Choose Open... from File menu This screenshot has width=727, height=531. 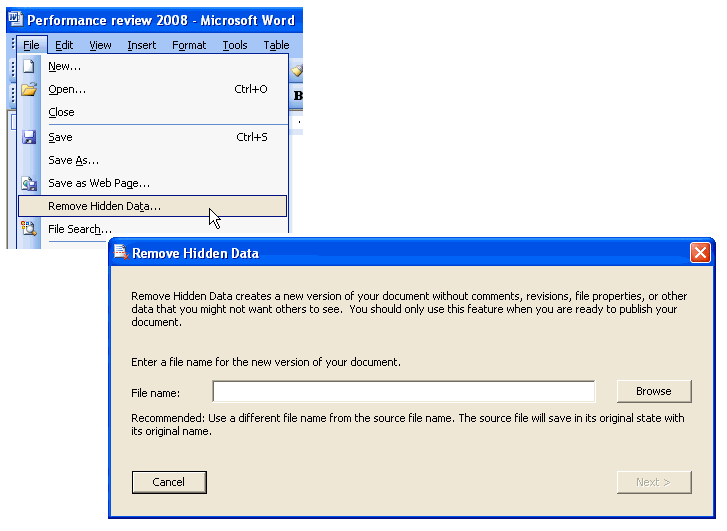[153, 89]
